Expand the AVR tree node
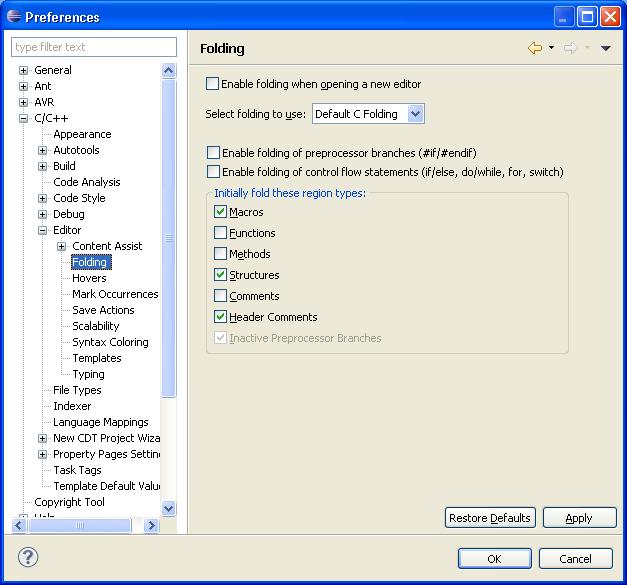 (24, 102)
